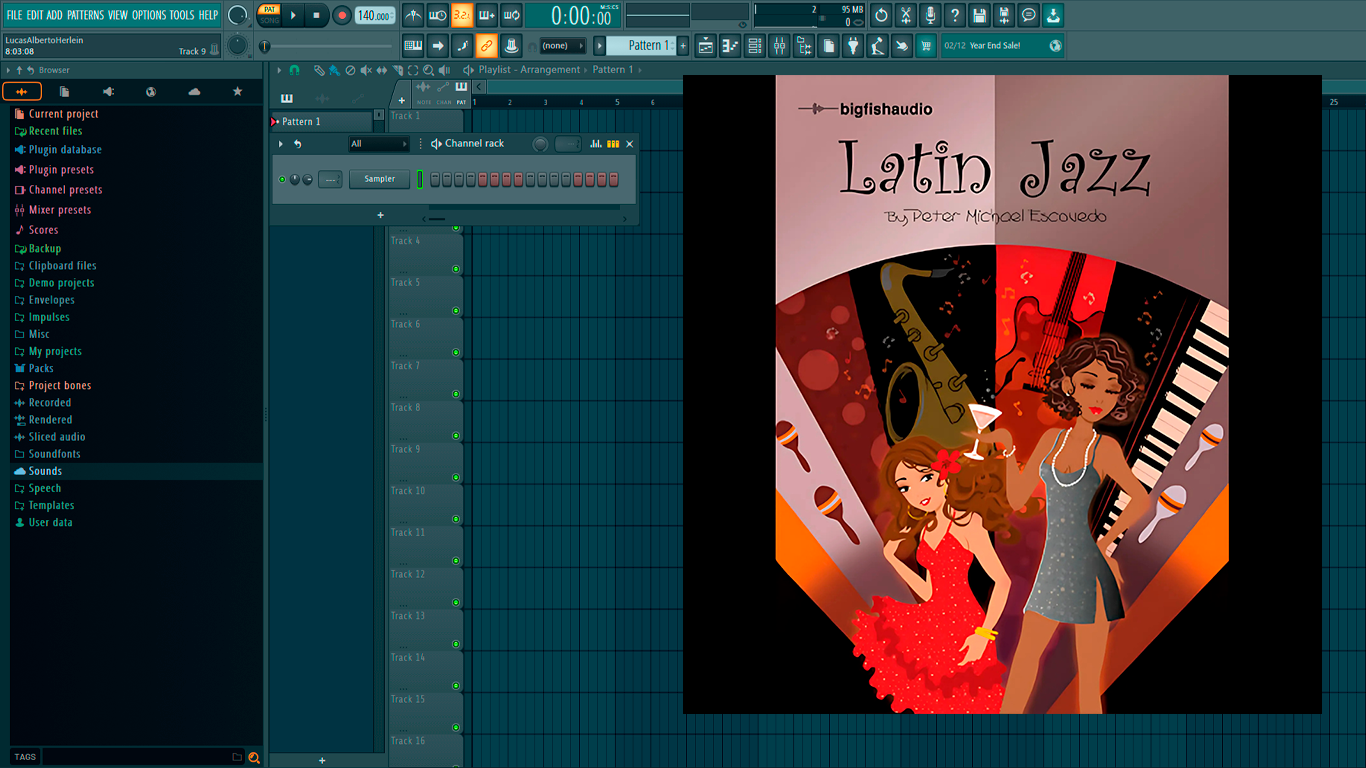This screenshot has height=768, width=1366.
Task: Start playback with Play button
Action: pos(293,15)
